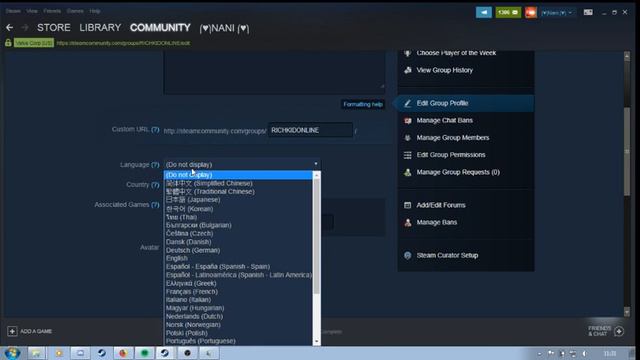The width and height of the screenshot is (640, 360).
Task: Select Norsk (Norwegian) option
Action: (x=238, y=324)
